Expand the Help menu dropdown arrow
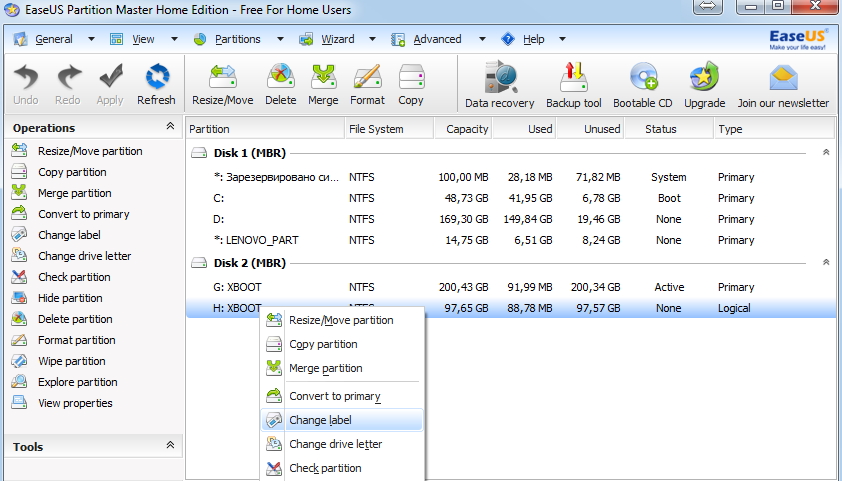Viewport: 842px width, 481px height. [x=562, y=39]
